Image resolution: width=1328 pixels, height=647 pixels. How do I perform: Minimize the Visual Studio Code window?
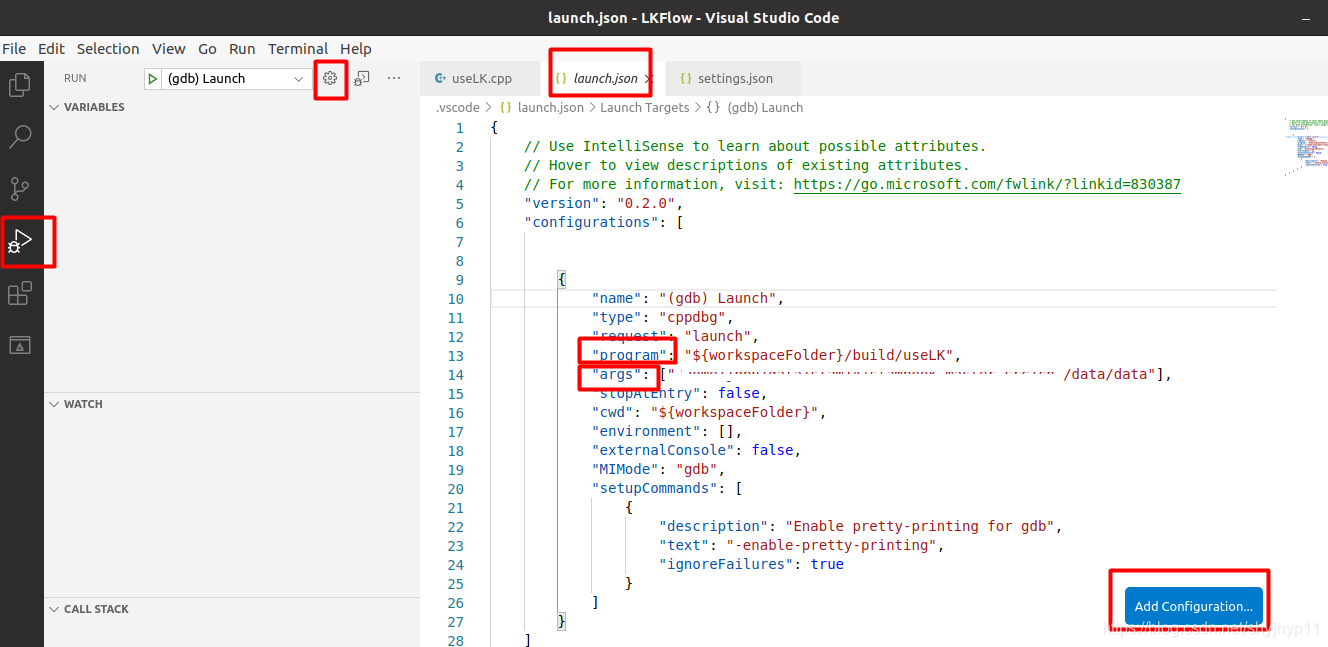[1306, 18]
